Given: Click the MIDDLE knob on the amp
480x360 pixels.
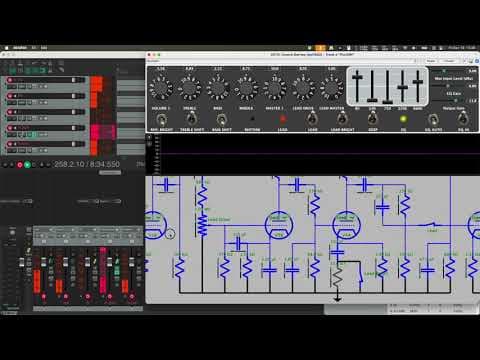Looking at the screenshot, I should point(246,88).
